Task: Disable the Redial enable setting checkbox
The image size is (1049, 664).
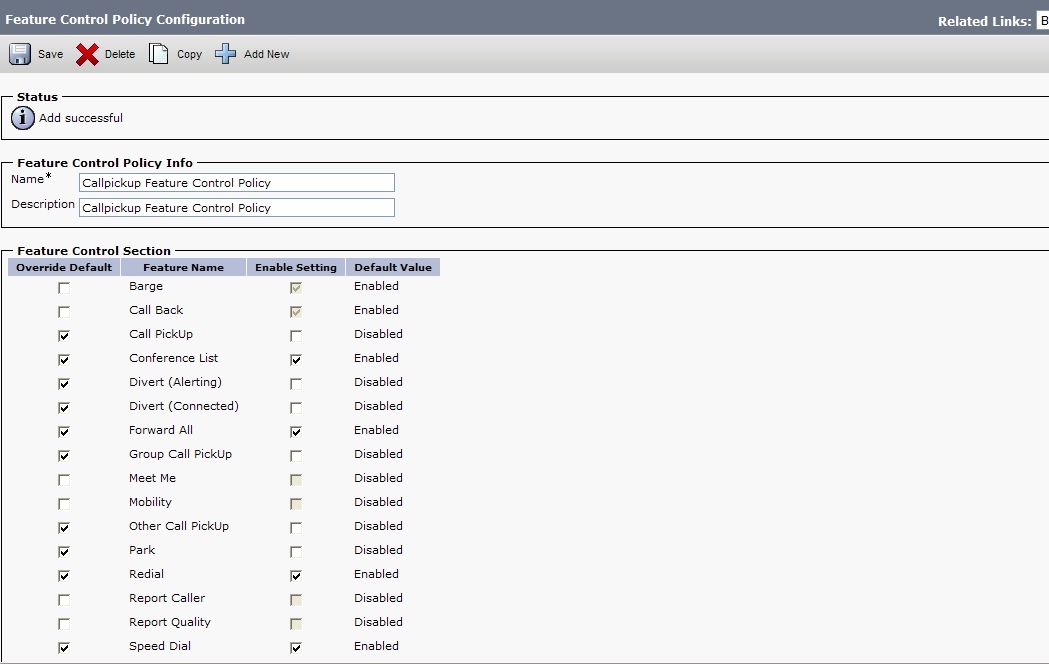Action: coord(296,576)
